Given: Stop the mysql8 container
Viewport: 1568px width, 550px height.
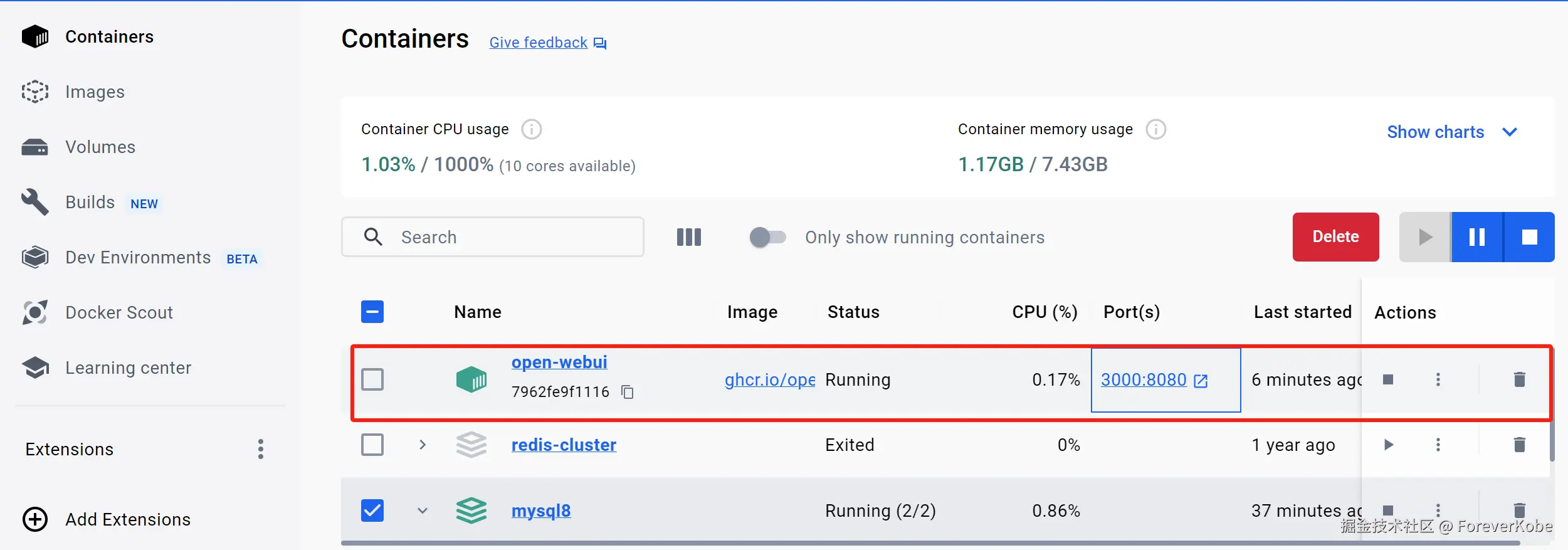Looking at the screenshot, I should point(1388,510).
